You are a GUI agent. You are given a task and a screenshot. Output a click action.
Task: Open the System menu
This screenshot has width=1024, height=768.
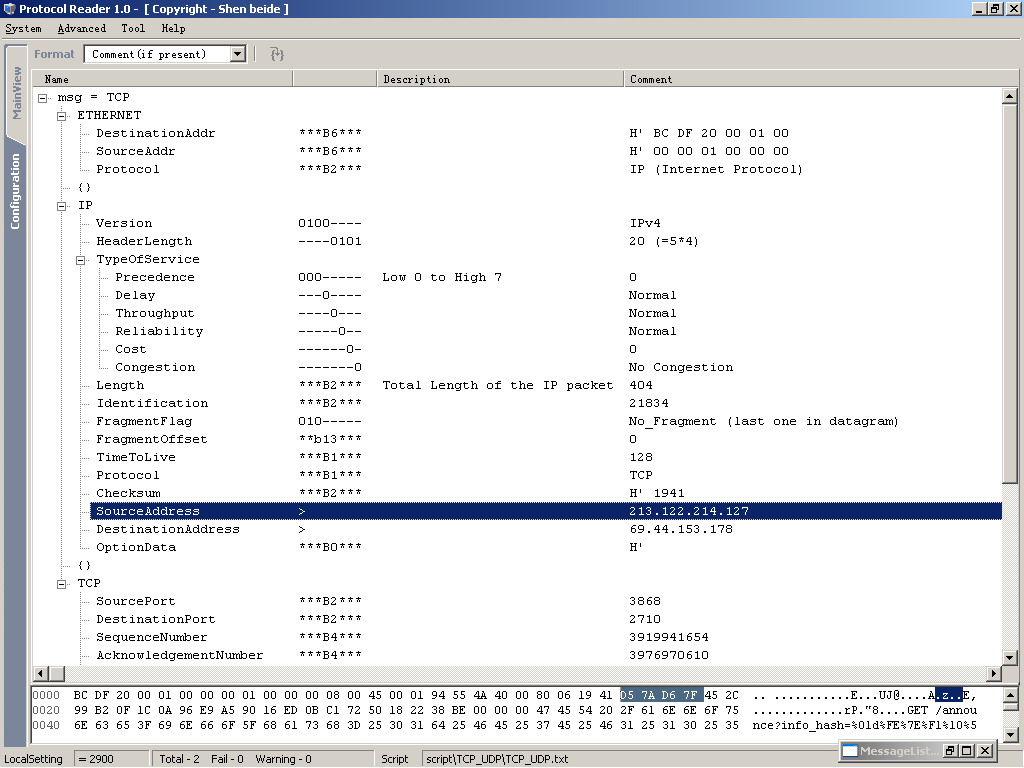(x=24, y=28)
